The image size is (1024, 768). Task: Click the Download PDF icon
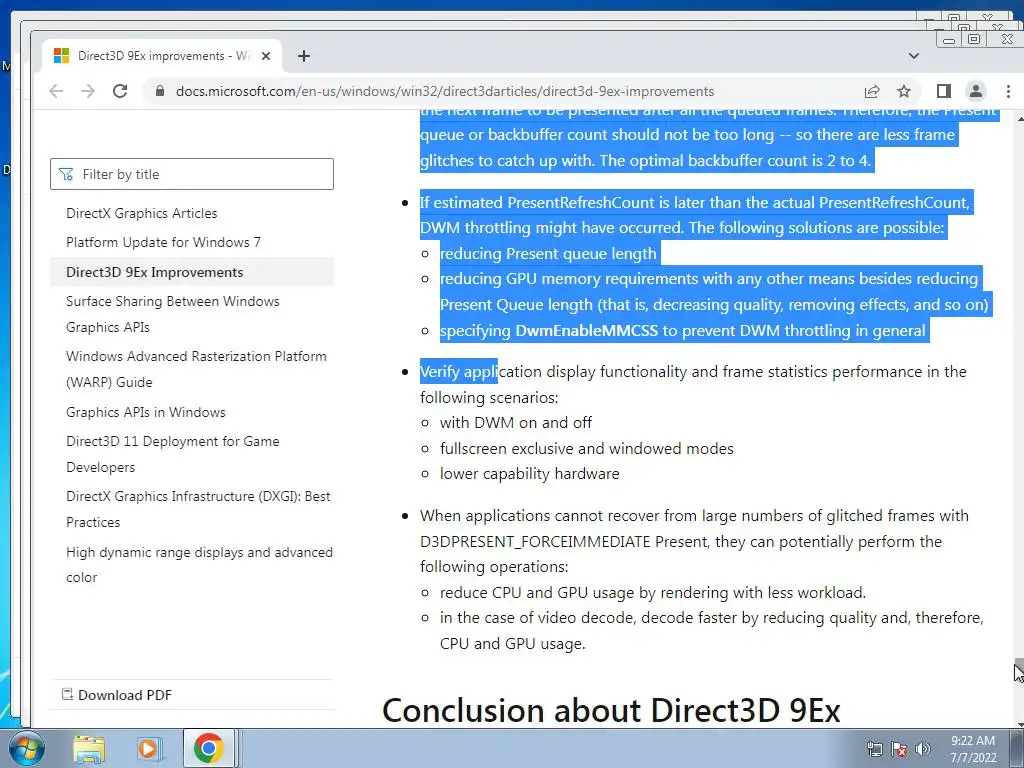coord(67,694)
